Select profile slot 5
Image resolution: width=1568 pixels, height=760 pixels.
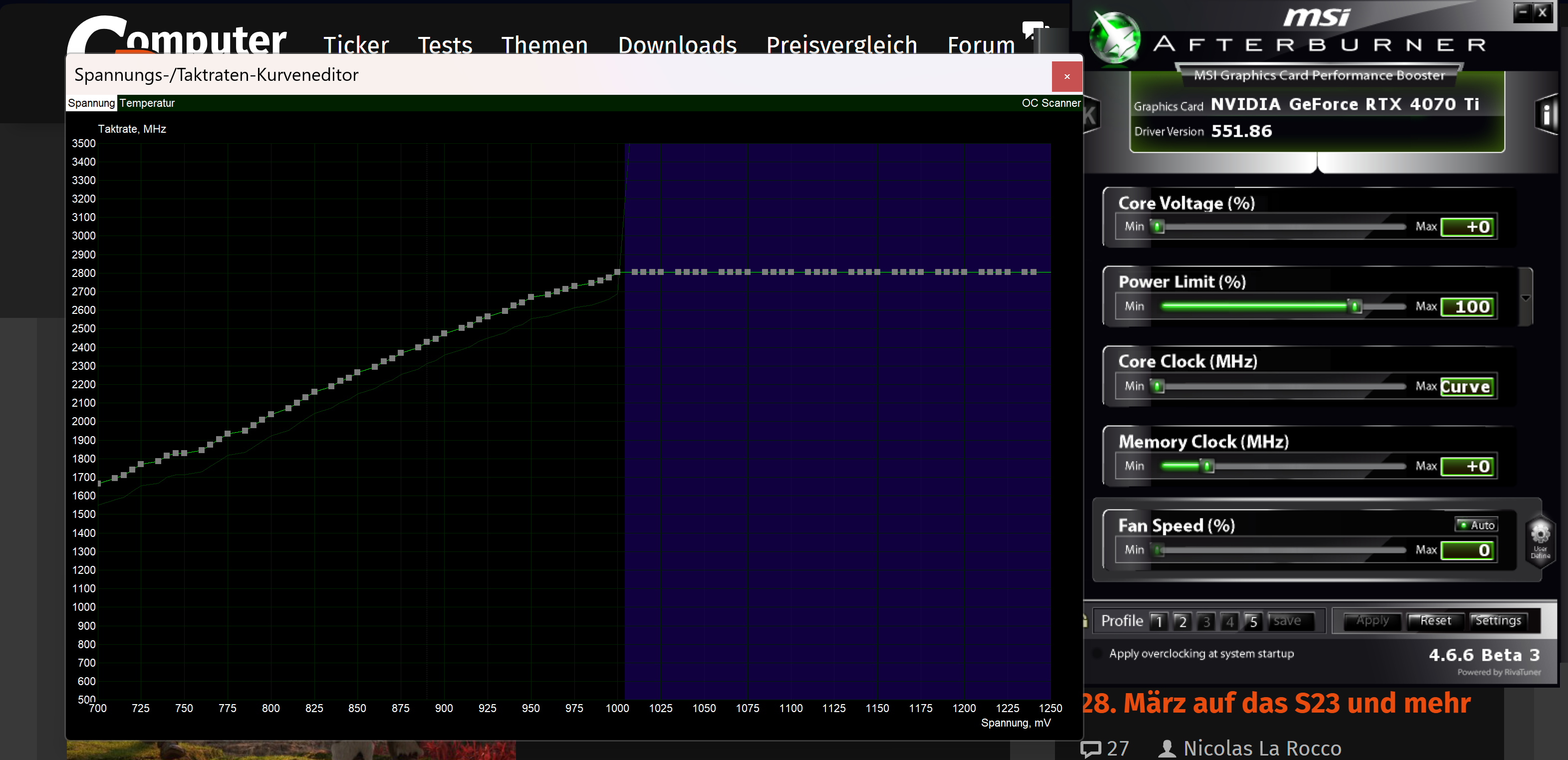(1253, 621)
